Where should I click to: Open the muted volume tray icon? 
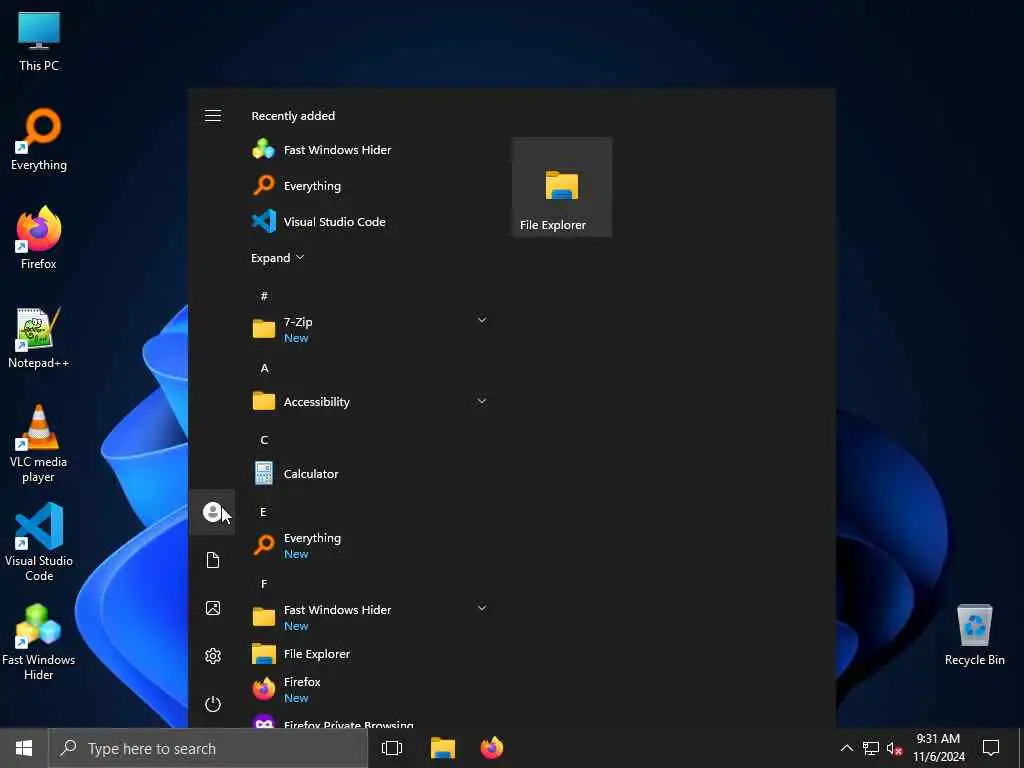pos(895,748)
